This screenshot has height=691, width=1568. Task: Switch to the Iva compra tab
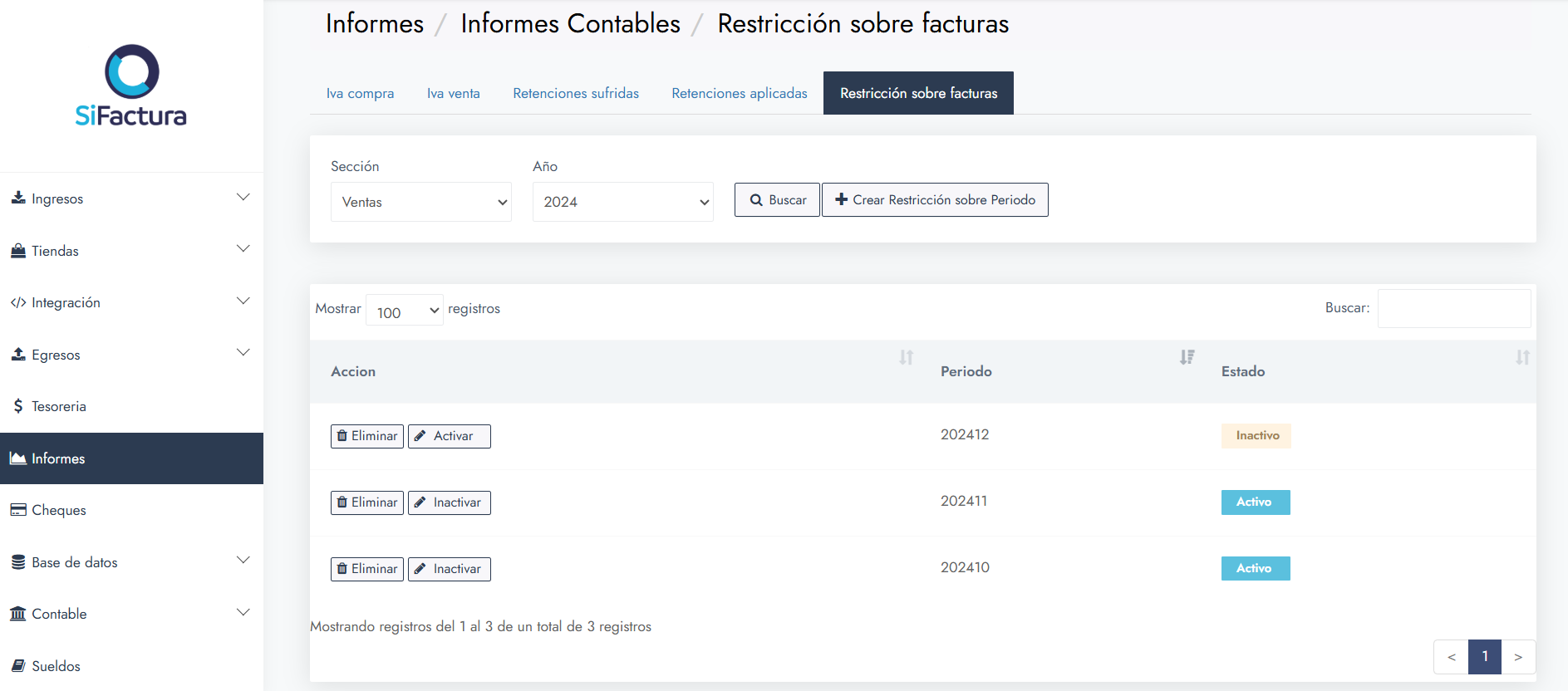[360, 93]
